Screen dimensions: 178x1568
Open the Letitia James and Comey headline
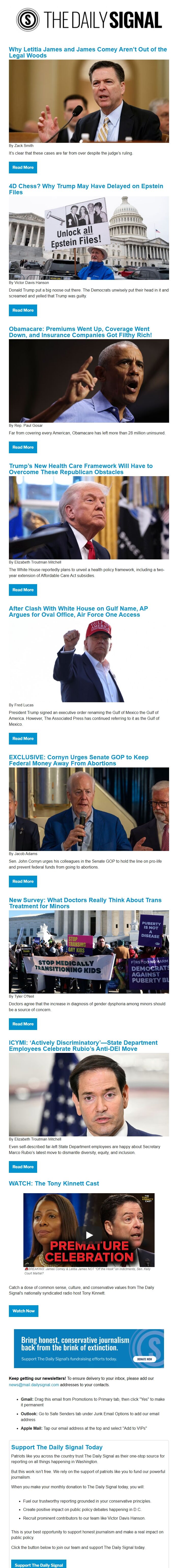pyautogui.click(x=87, y=52)
